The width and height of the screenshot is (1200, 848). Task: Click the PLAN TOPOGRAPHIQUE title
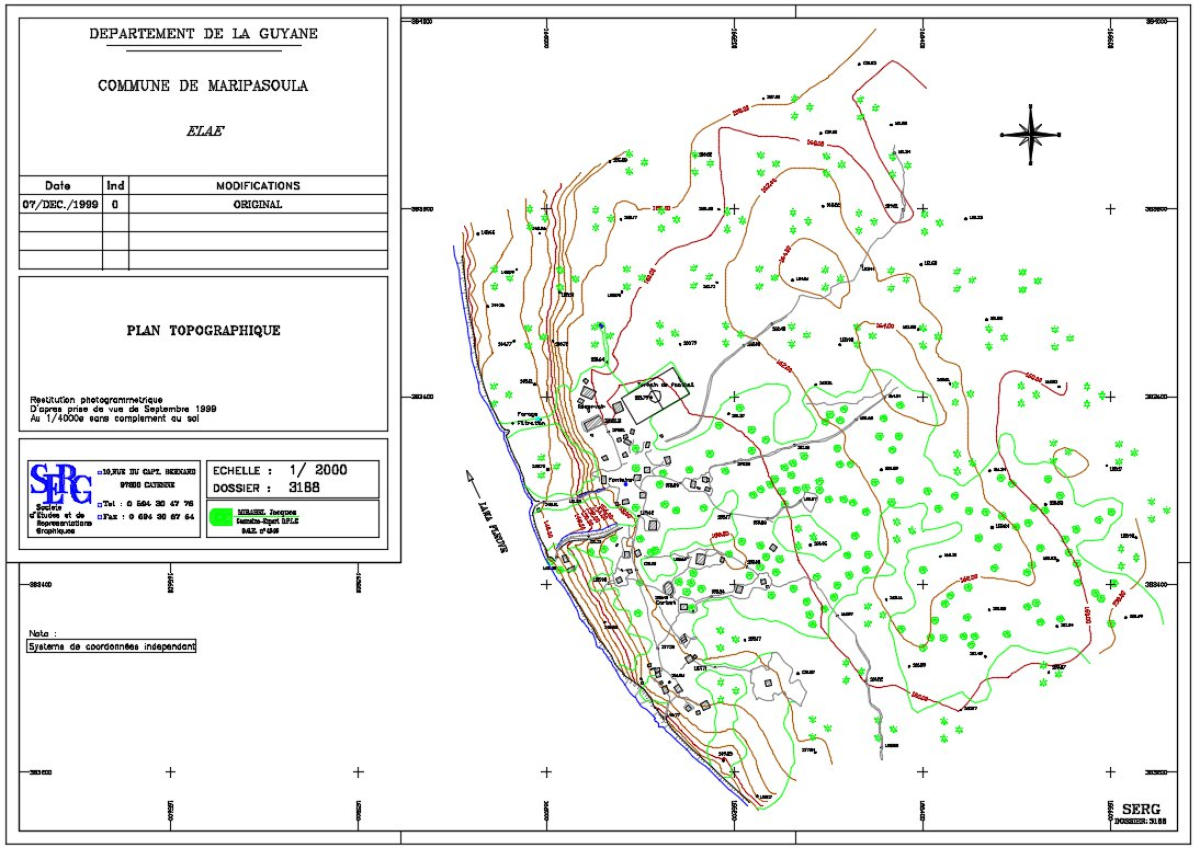(203, 330)
